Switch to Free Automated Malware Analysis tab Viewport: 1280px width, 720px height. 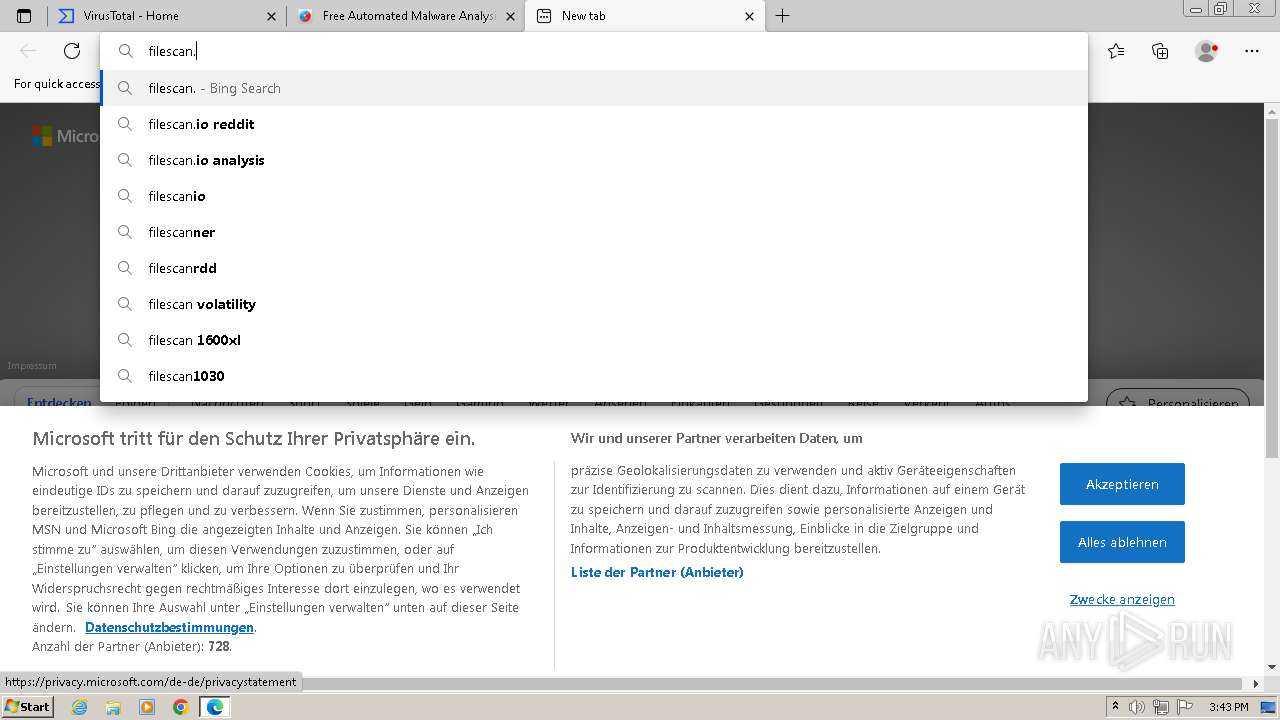[406, 16]
